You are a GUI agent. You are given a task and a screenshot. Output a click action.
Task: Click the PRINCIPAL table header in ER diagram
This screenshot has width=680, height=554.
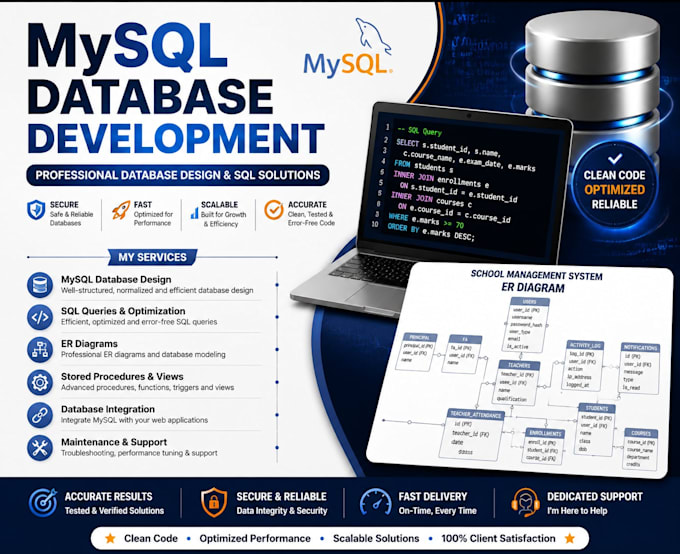point(419,338)
